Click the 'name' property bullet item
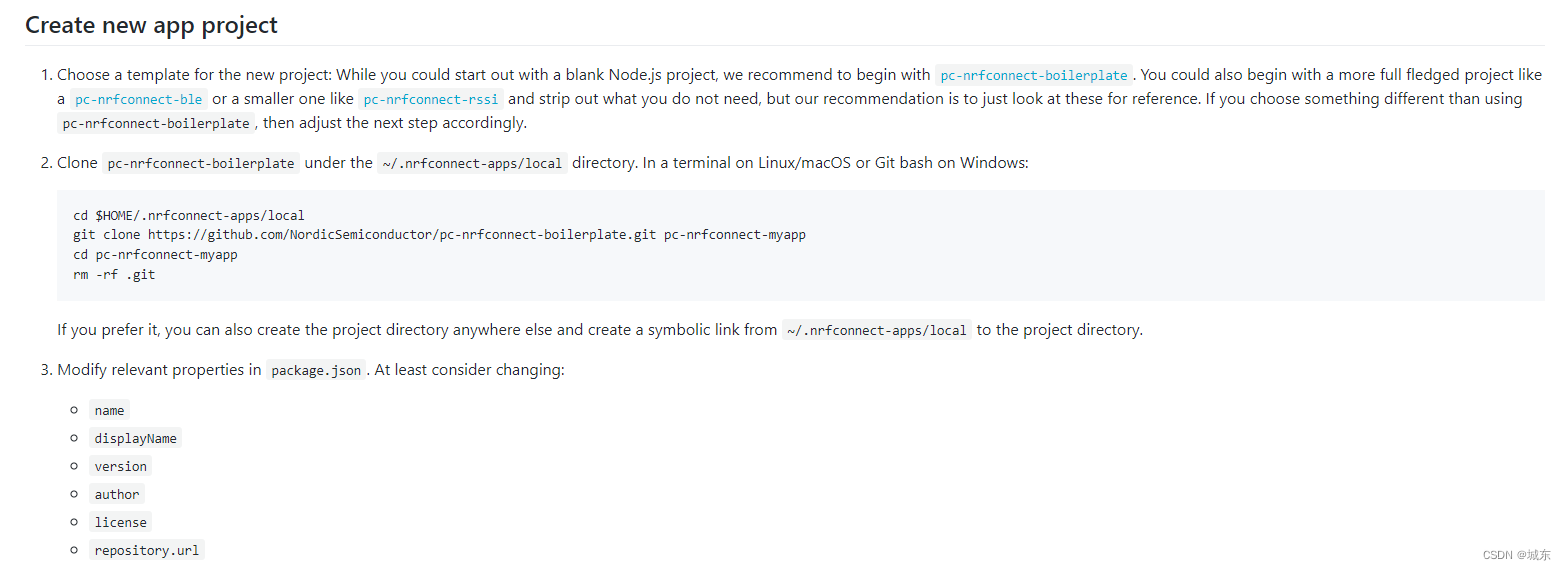 pyautogui.click(x=109, y=410)
